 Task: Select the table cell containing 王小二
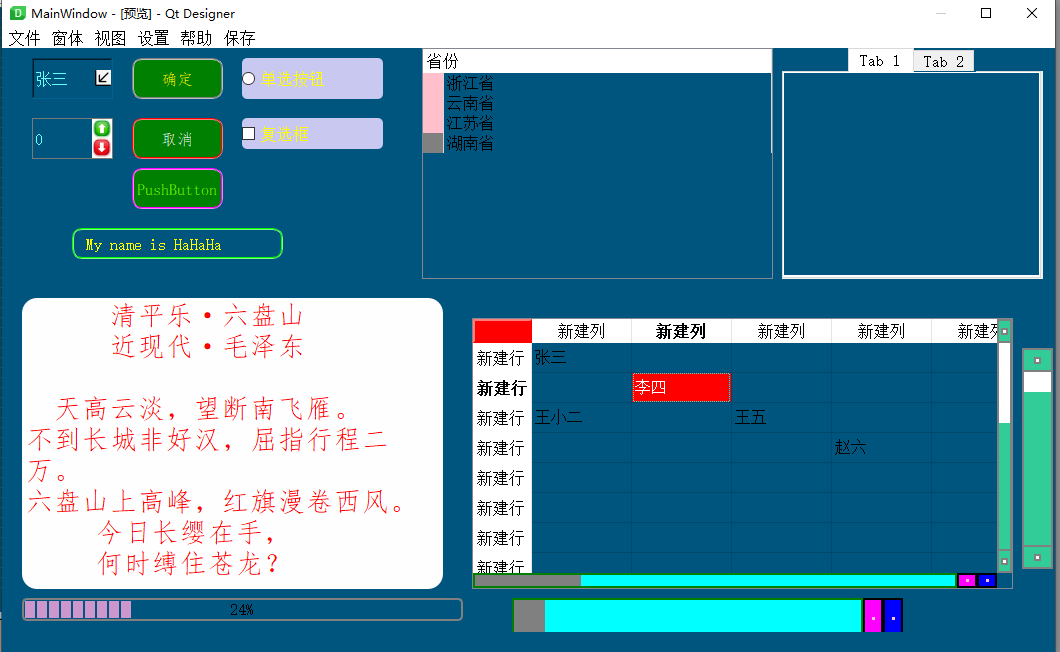coord(581,417)
